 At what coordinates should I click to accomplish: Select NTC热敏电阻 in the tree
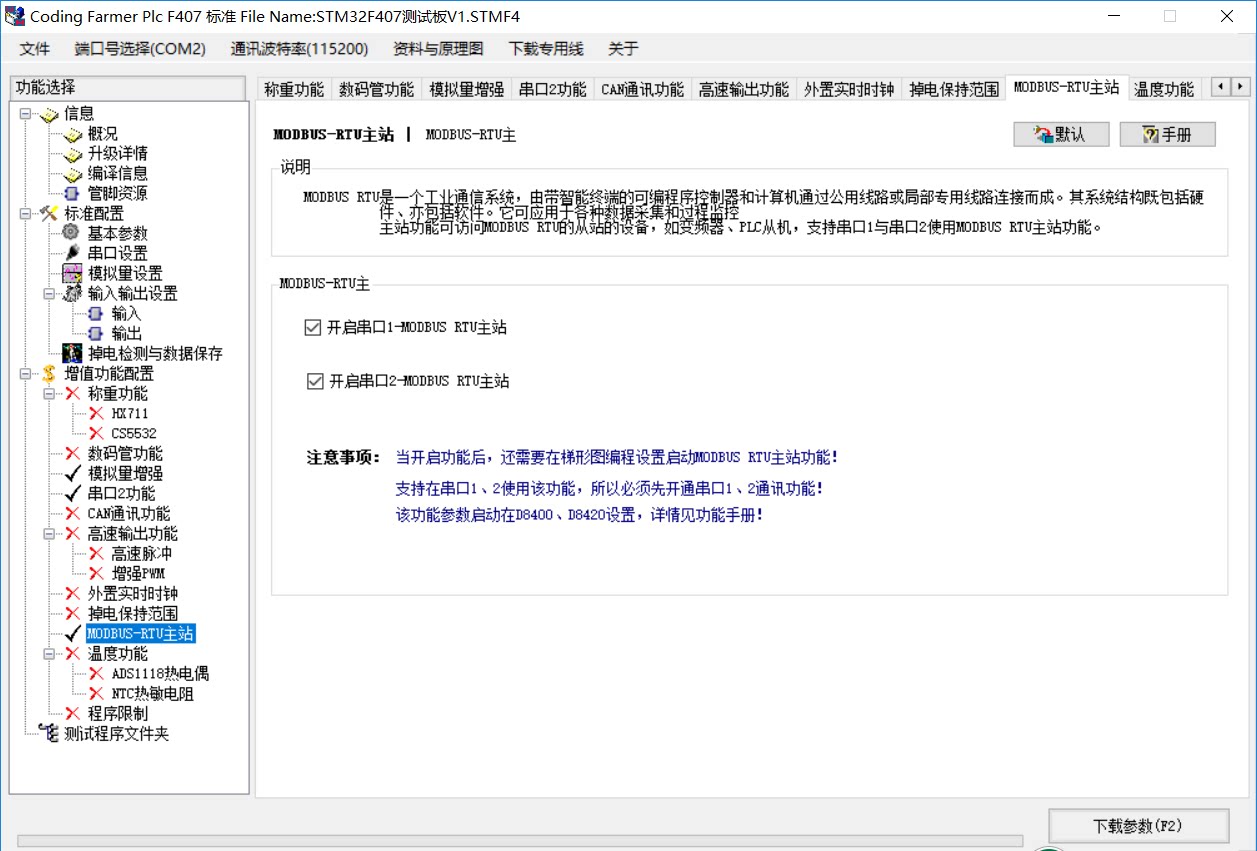[152, 694]
